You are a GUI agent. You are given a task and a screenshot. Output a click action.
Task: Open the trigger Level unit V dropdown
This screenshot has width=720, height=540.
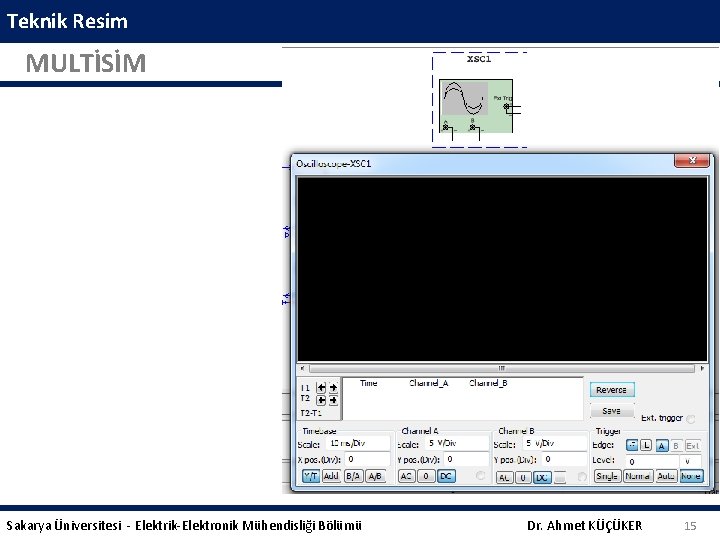691,461
